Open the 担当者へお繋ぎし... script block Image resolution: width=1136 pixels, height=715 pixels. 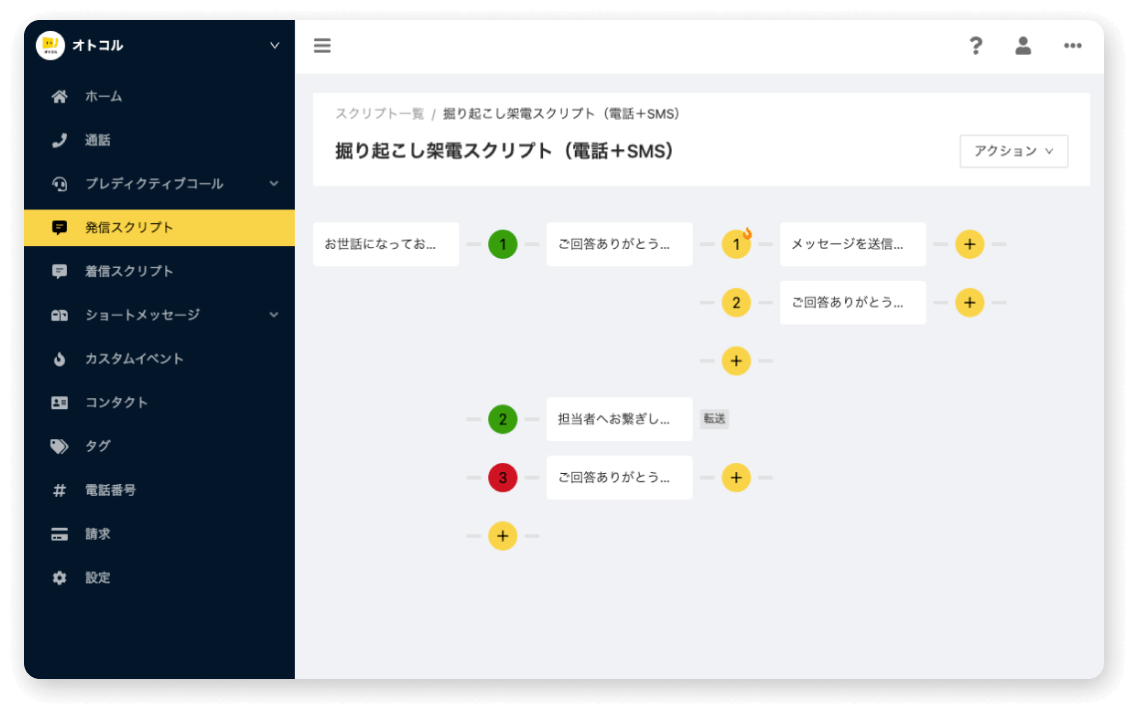point(619,419)
